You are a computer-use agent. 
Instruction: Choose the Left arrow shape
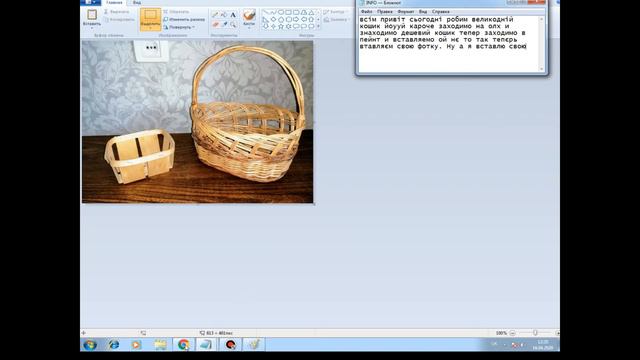coord(304,19)
